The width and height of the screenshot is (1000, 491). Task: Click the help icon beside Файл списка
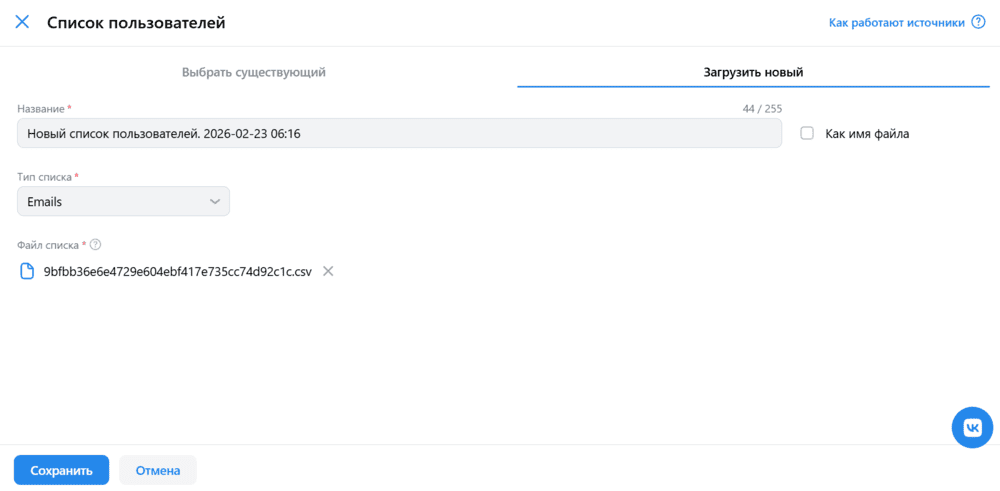[96, 244]
